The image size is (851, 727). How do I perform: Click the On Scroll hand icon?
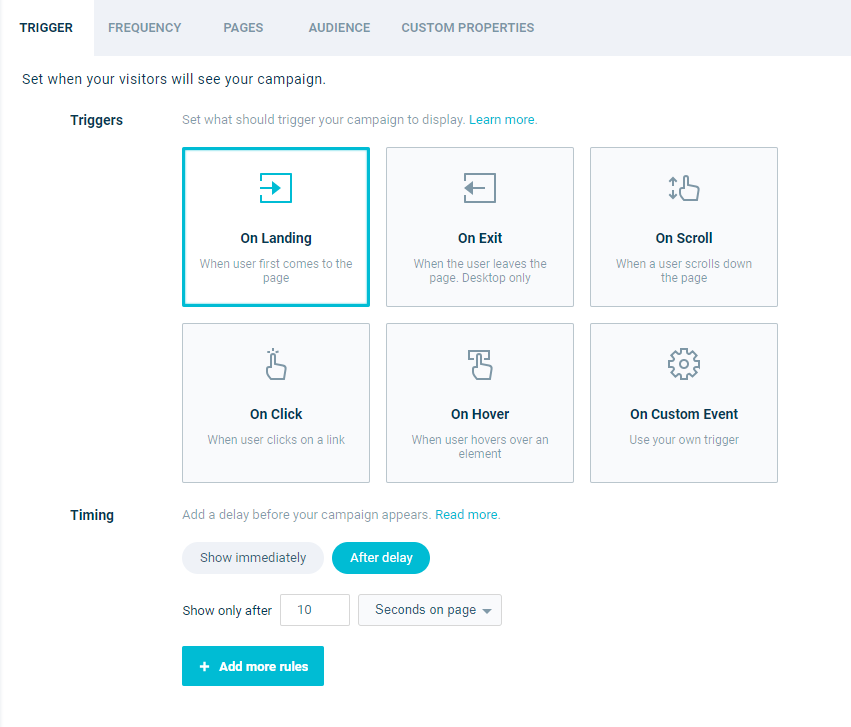tap(684, 188)
